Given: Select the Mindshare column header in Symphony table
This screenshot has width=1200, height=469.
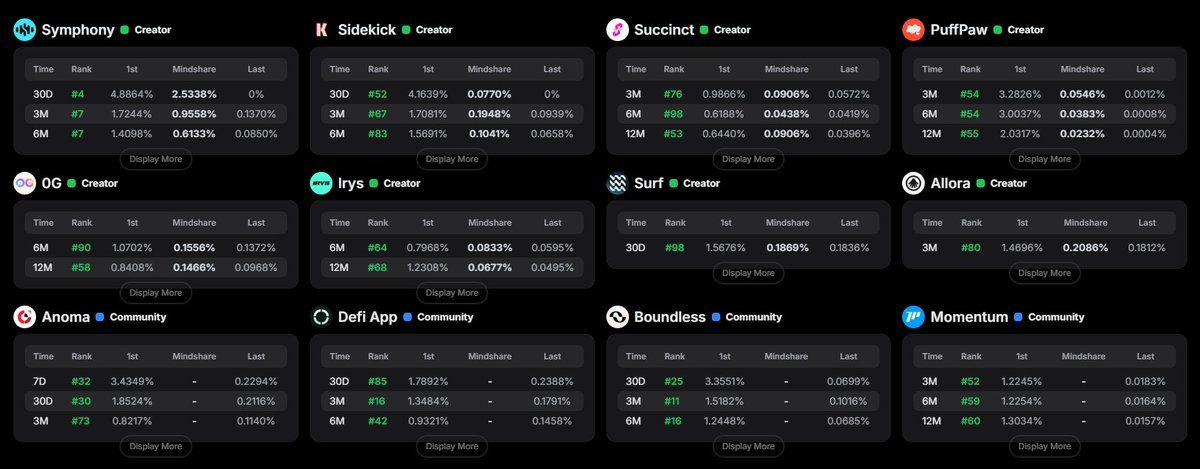Looking at the screenshot, I should pos(194,69).
